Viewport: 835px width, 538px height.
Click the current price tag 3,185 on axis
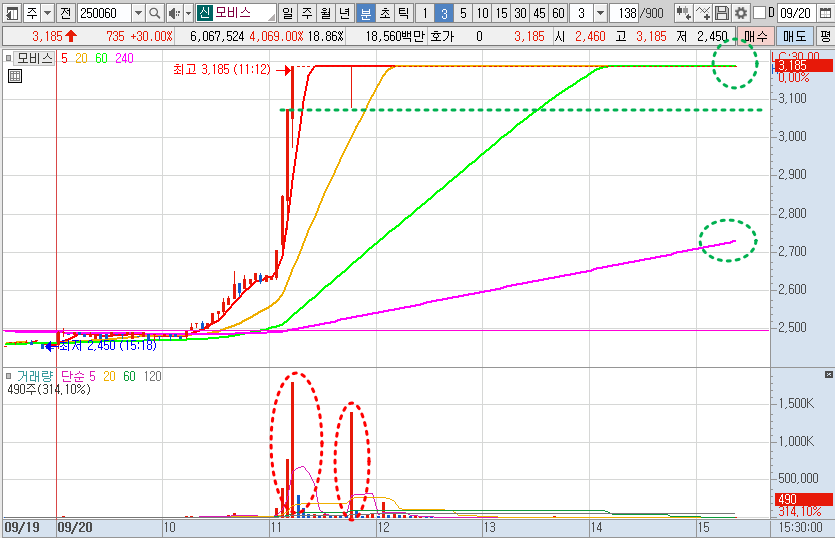804,66
